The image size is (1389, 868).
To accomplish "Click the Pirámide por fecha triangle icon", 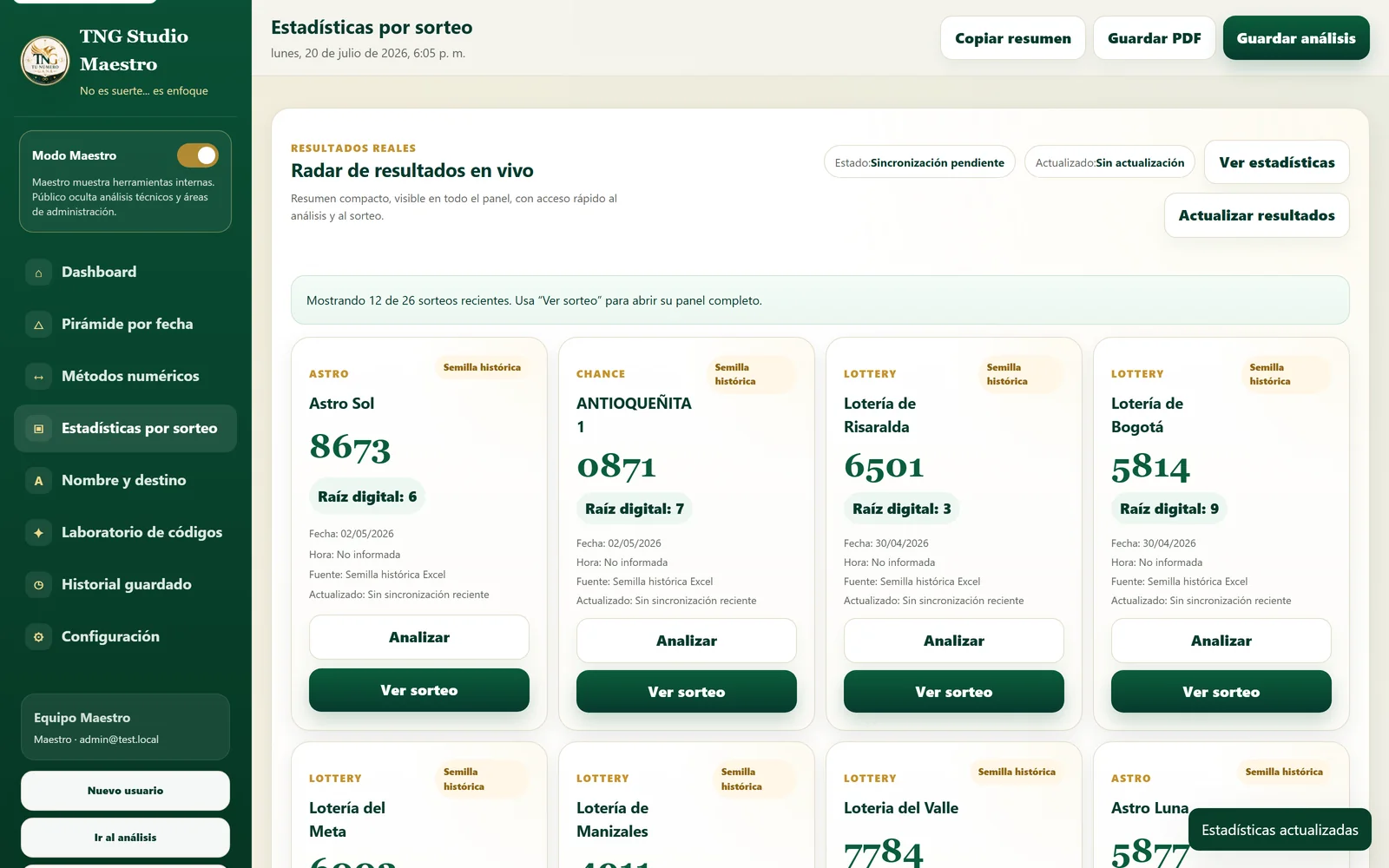I will [38, 325].
